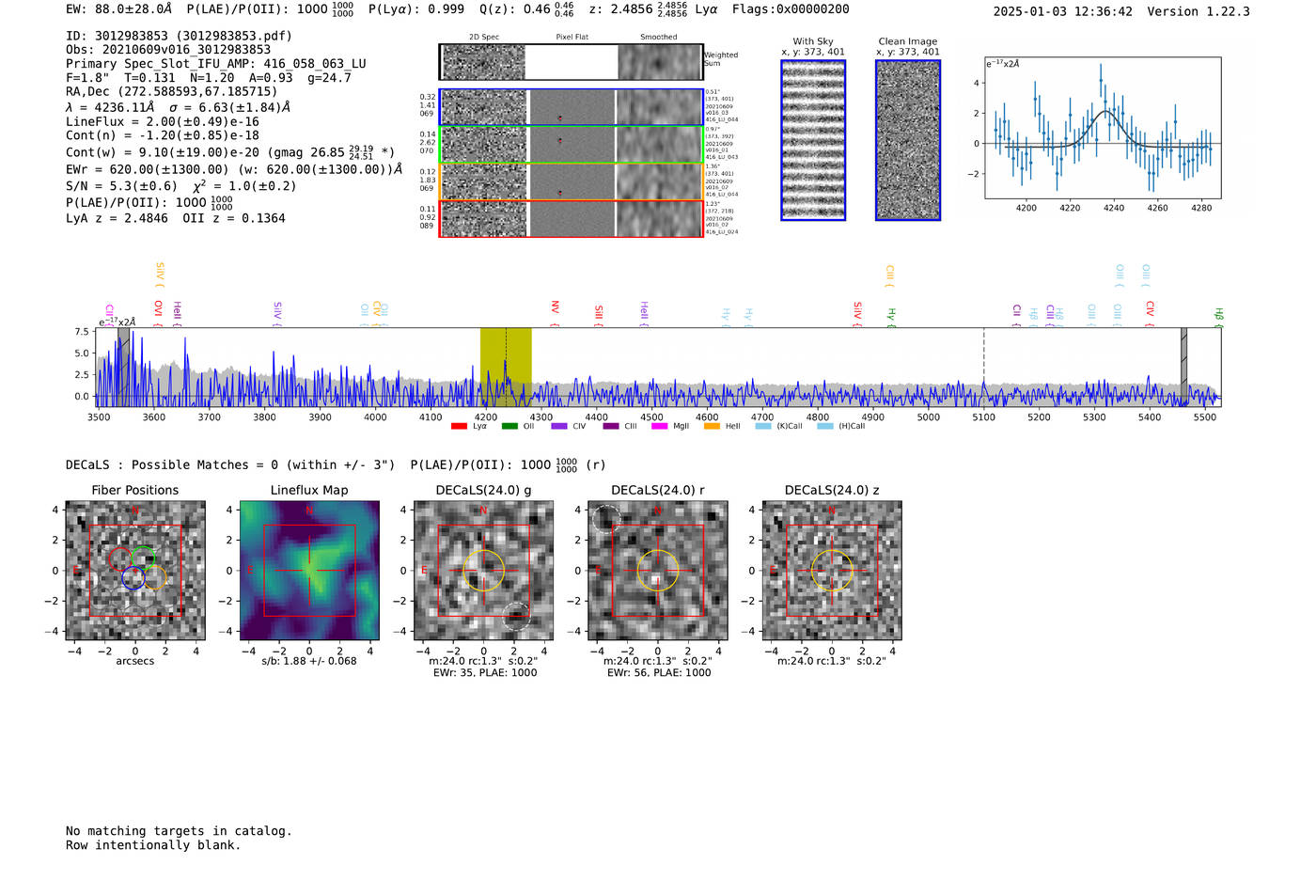Viewport: 1316px width, 896px height.
Task: Select the Weighted Sum 2D spectrum row
Action: tap(571, 62)
